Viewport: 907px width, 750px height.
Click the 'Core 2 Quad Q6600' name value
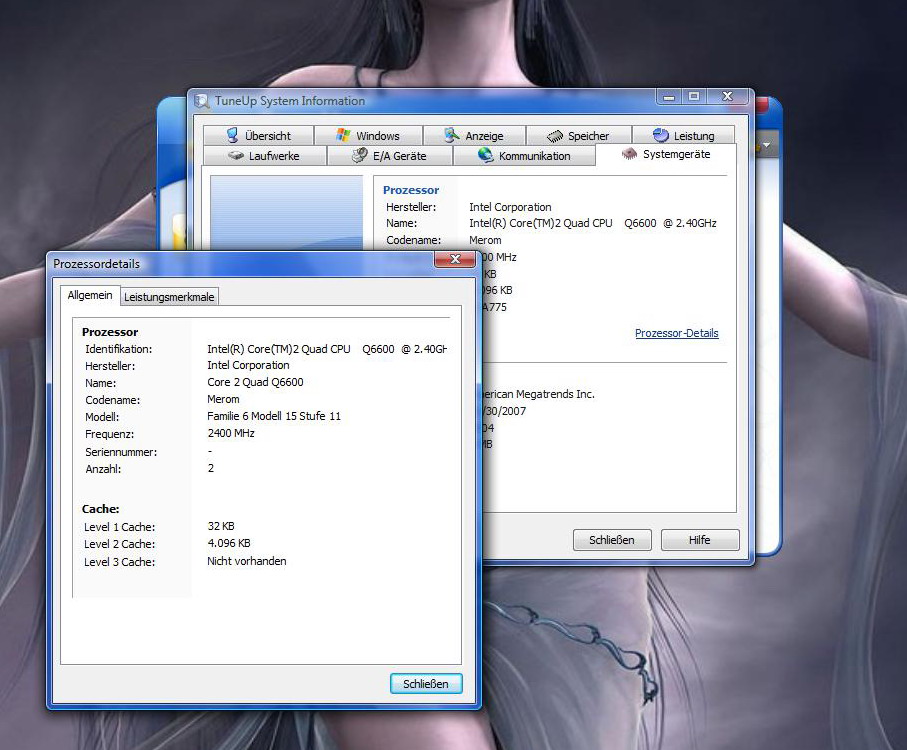255,382
